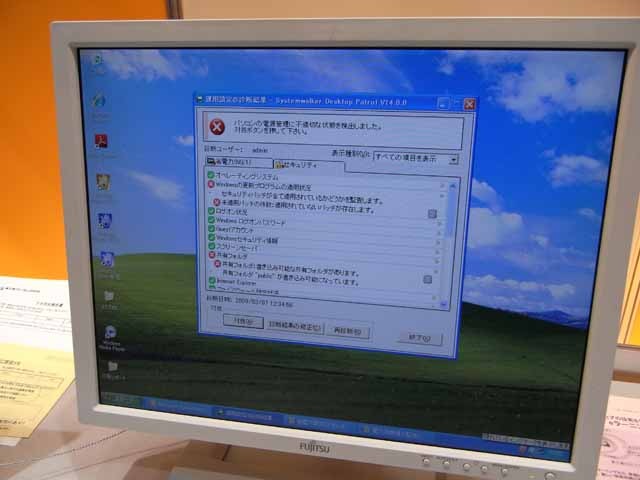
Task: Click the green check beside Windowsセキュリティ情報
Action: coord(211,237)
